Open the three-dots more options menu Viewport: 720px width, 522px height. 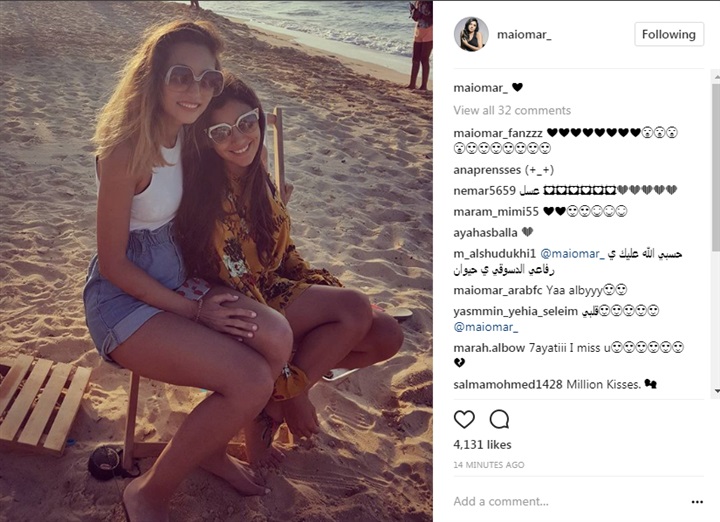click(x=697, y=502)
